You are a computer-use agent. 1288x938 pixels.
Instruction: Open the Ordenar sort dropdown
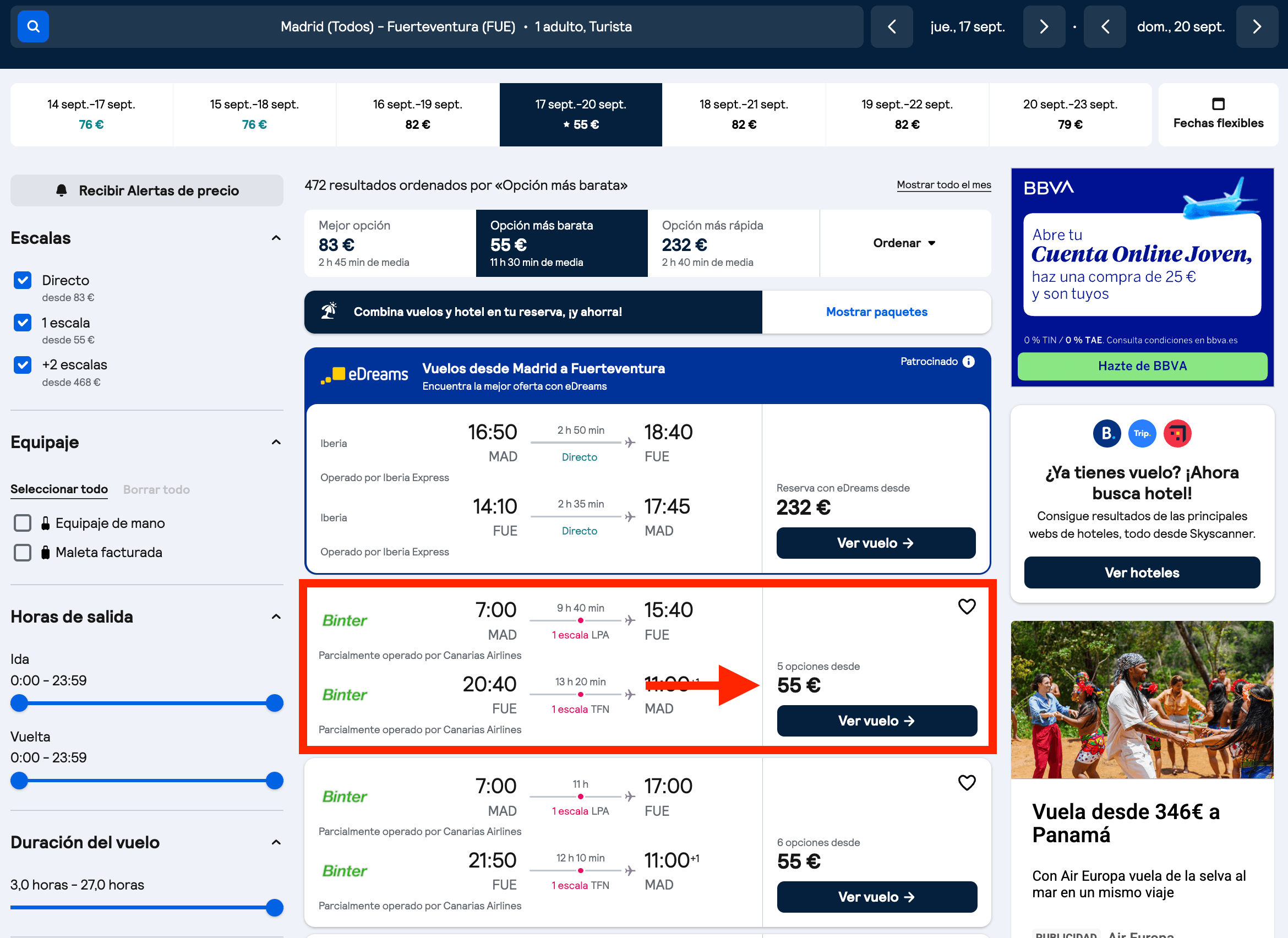905,243
